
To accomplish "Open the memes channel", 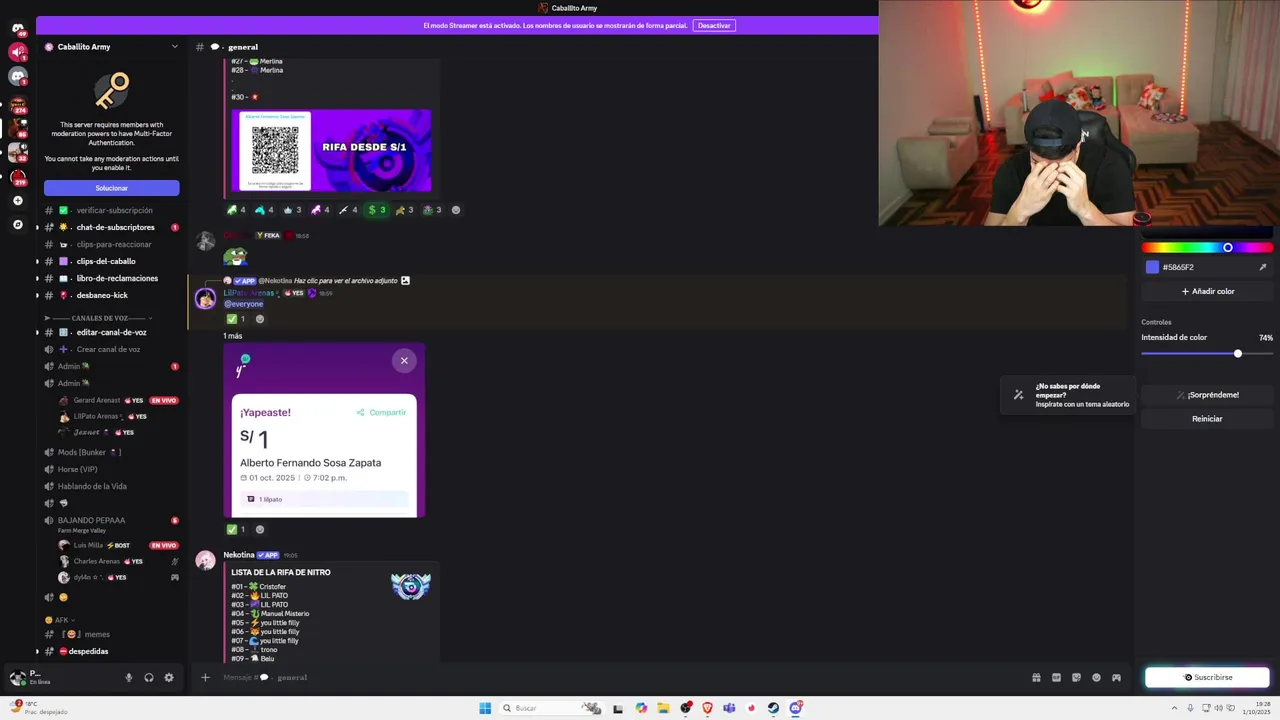I will tap(112, 634).
